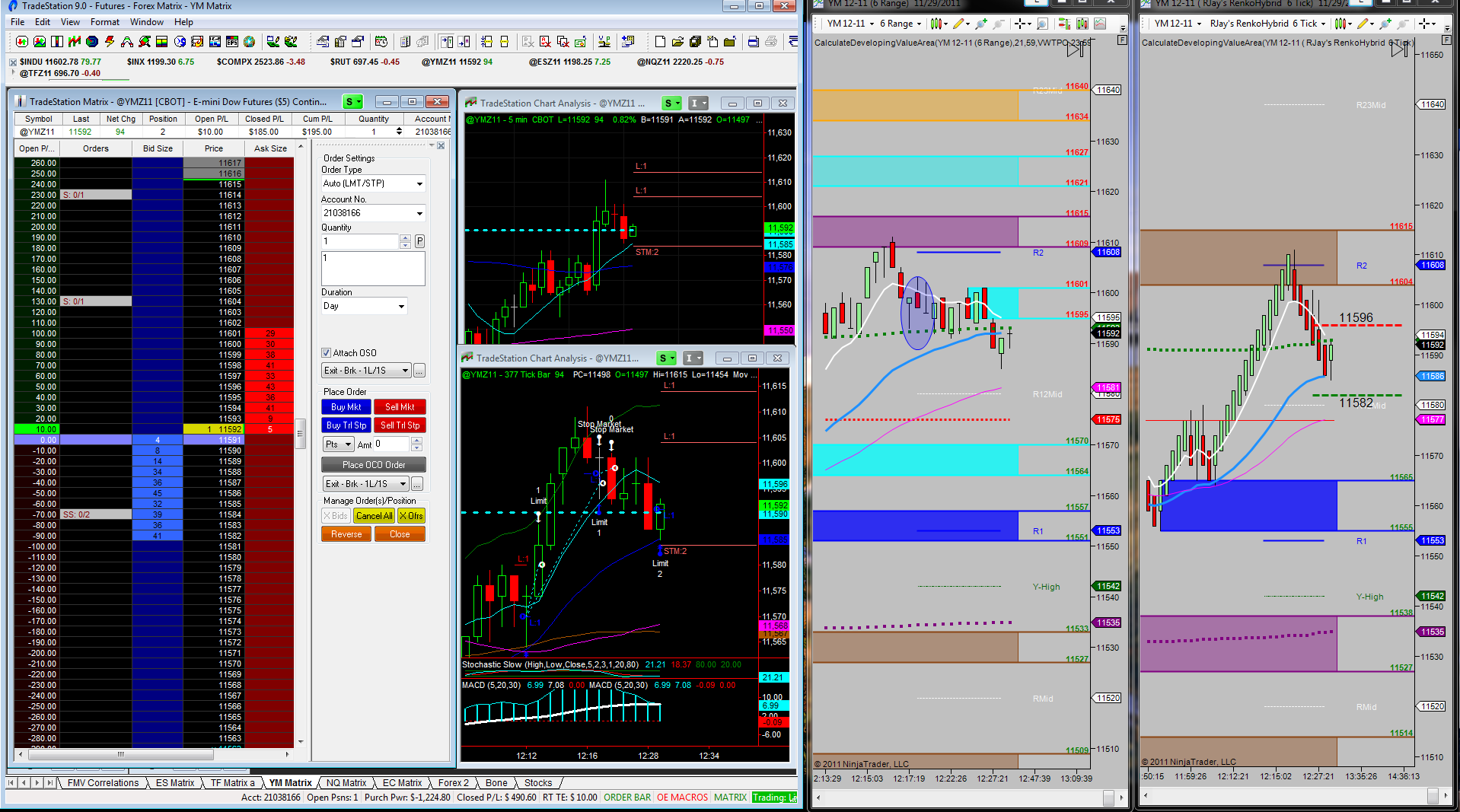Toggle the ORDER BAR status indicator
The height and width of the screenshot is (812, 1460).
627,798
